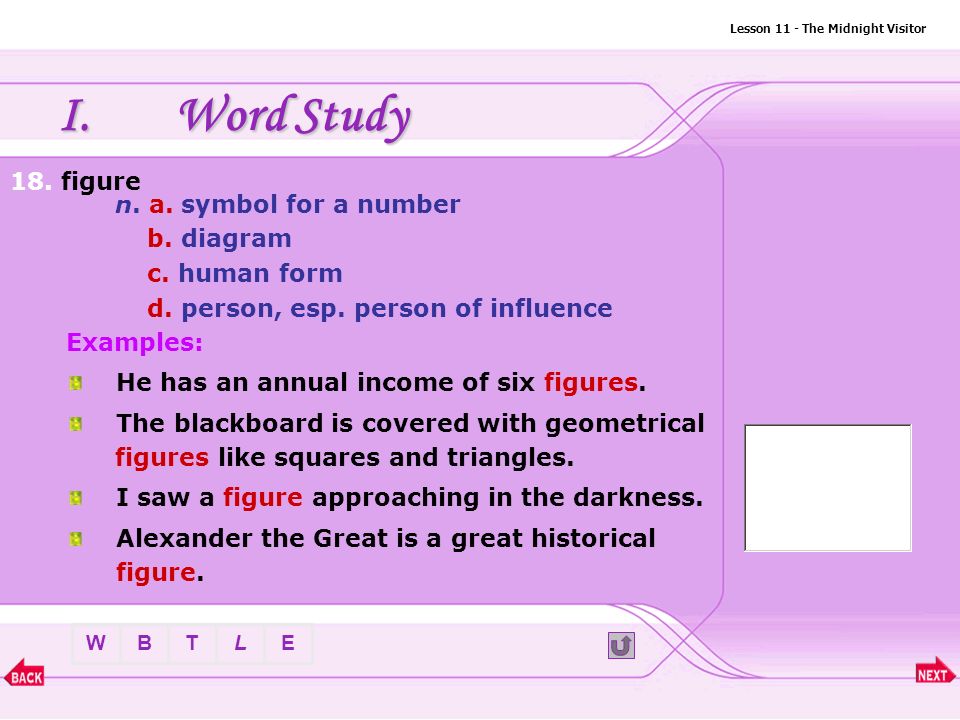This screenshot has width=960, height=720.
Task: Click the red NEXT arrow button
Action: [x=935, y=672]
